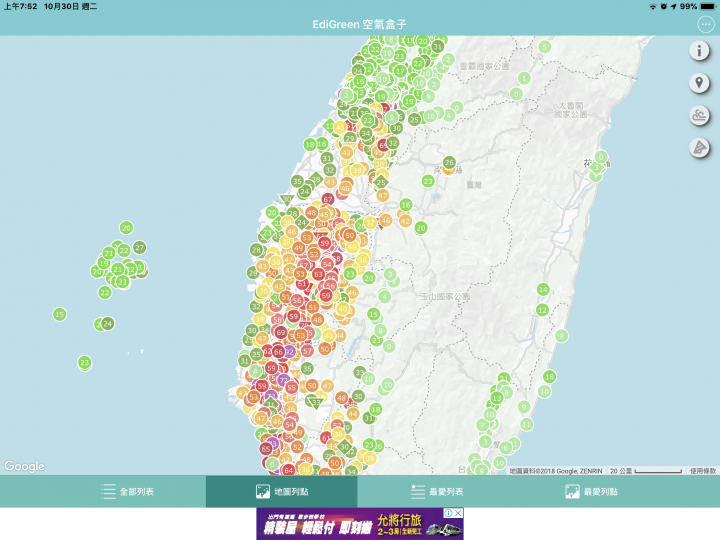Select the dark red 67 sensor marker
This screenshot has width=720, height=540.
pyautogui.click(x=327, y=199)
